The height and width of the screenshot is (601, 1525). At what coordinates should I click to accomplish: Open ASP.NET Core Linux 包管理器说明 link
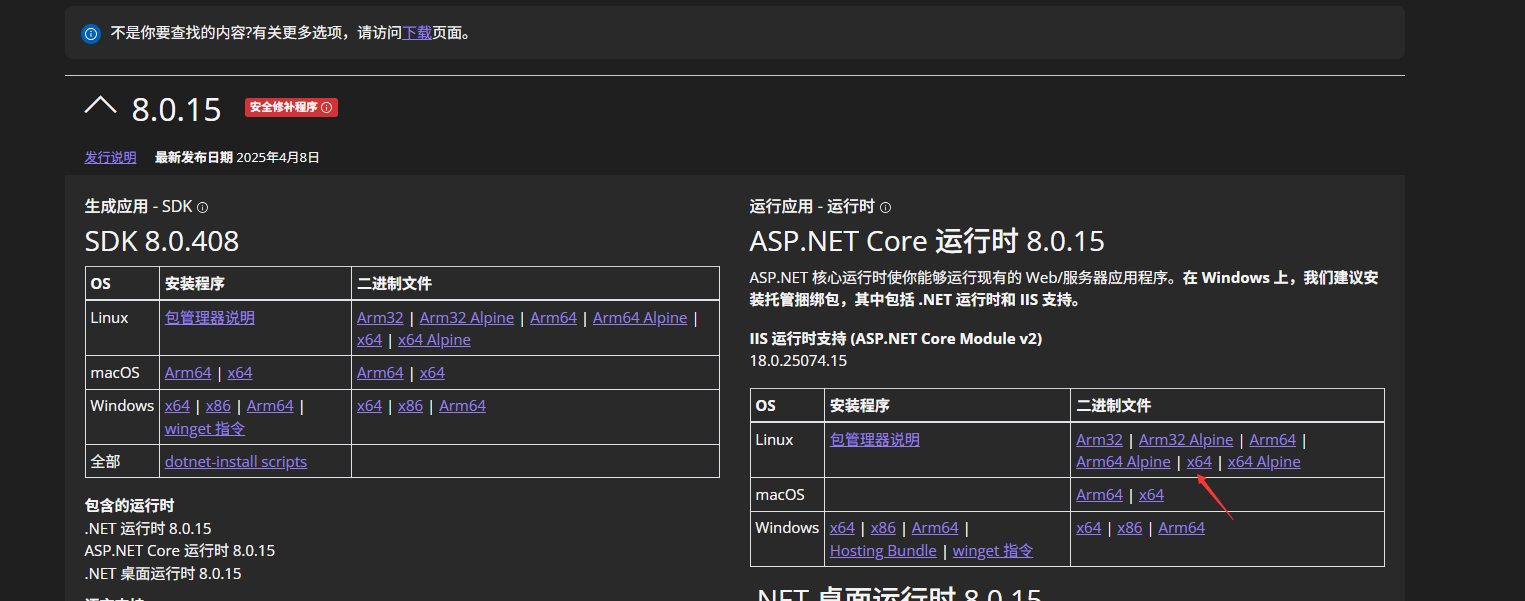(875, 439)
